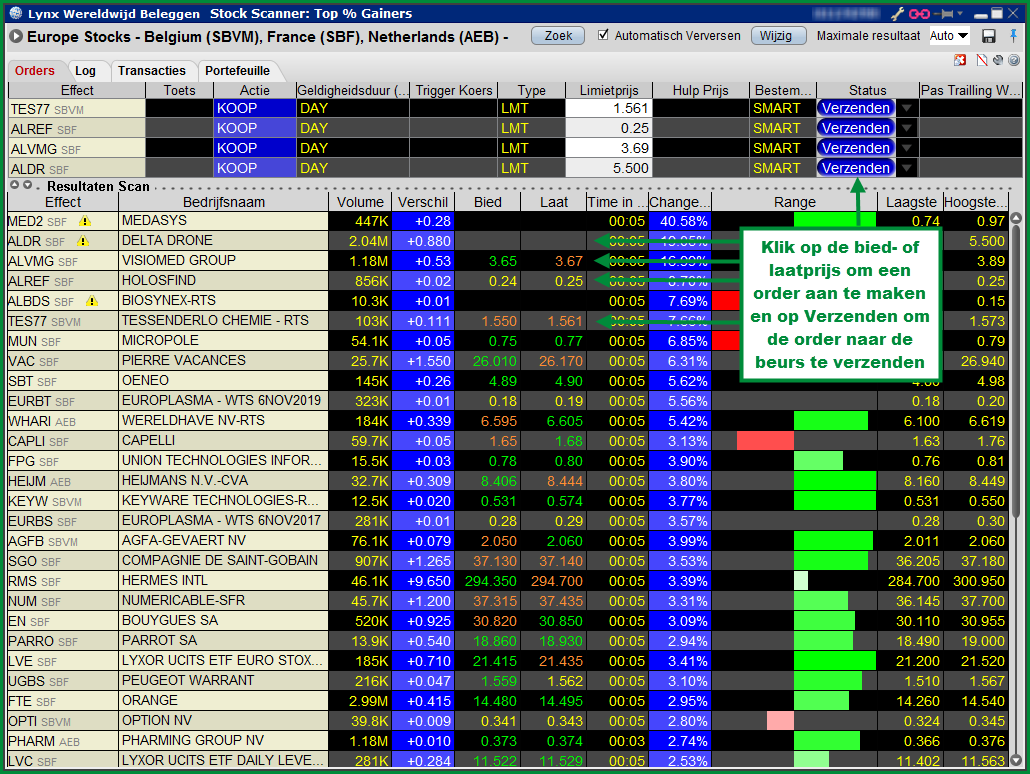1030x774 pixels.
Task: Toggle the Automatisch Verversen checkbox
Action: click(603, 35)
